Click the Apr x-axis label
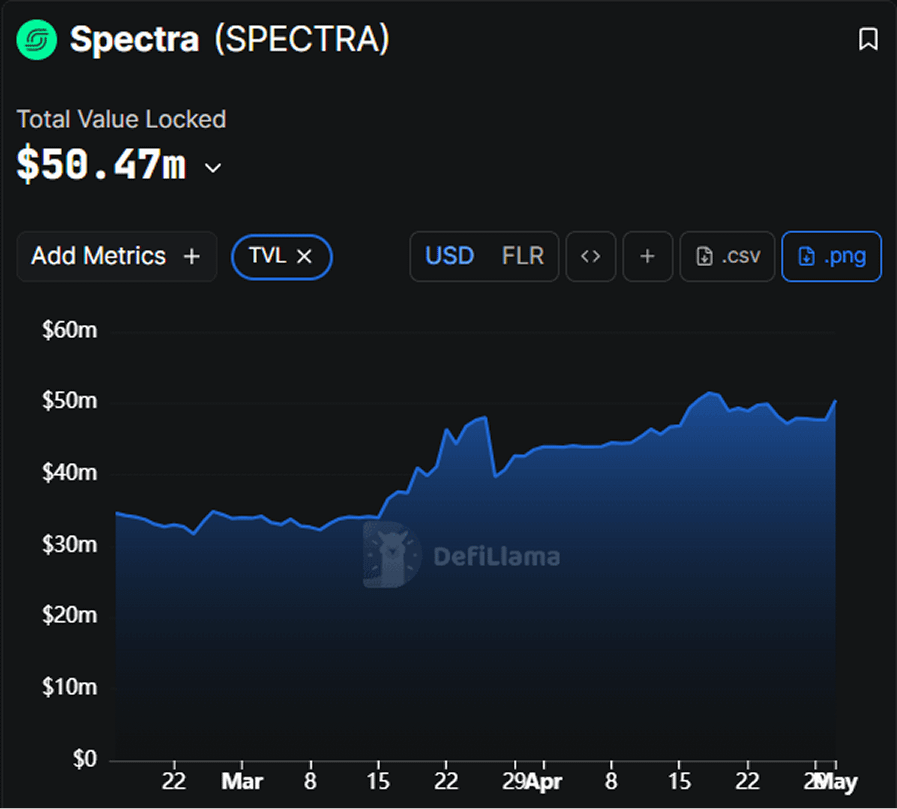The height and width of the screenshot is (809, 897). click(544, 781)
